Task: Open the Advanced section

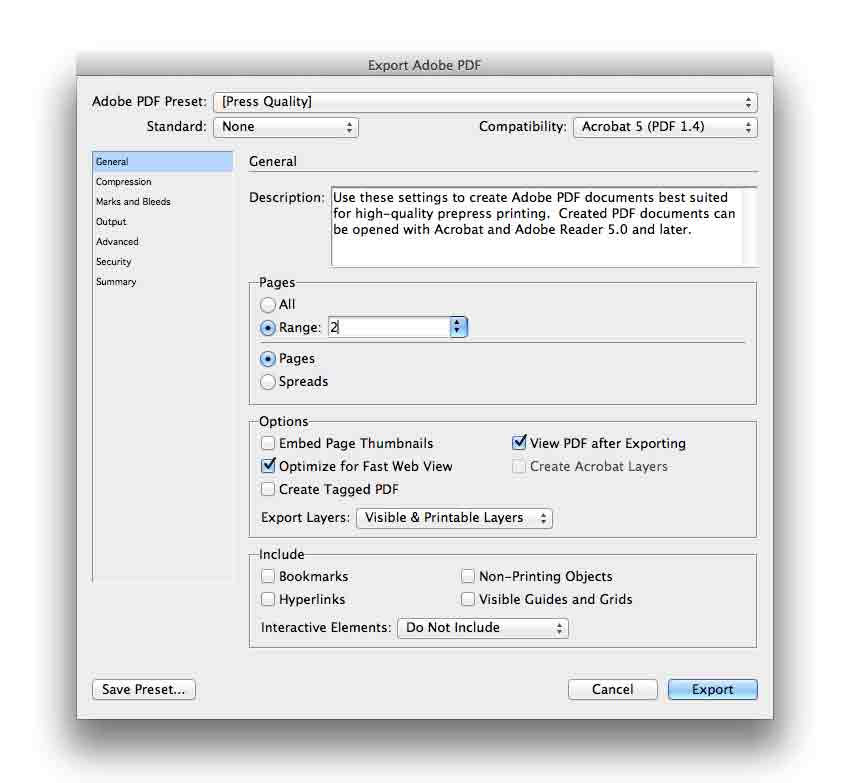Action: coord(163,242)
